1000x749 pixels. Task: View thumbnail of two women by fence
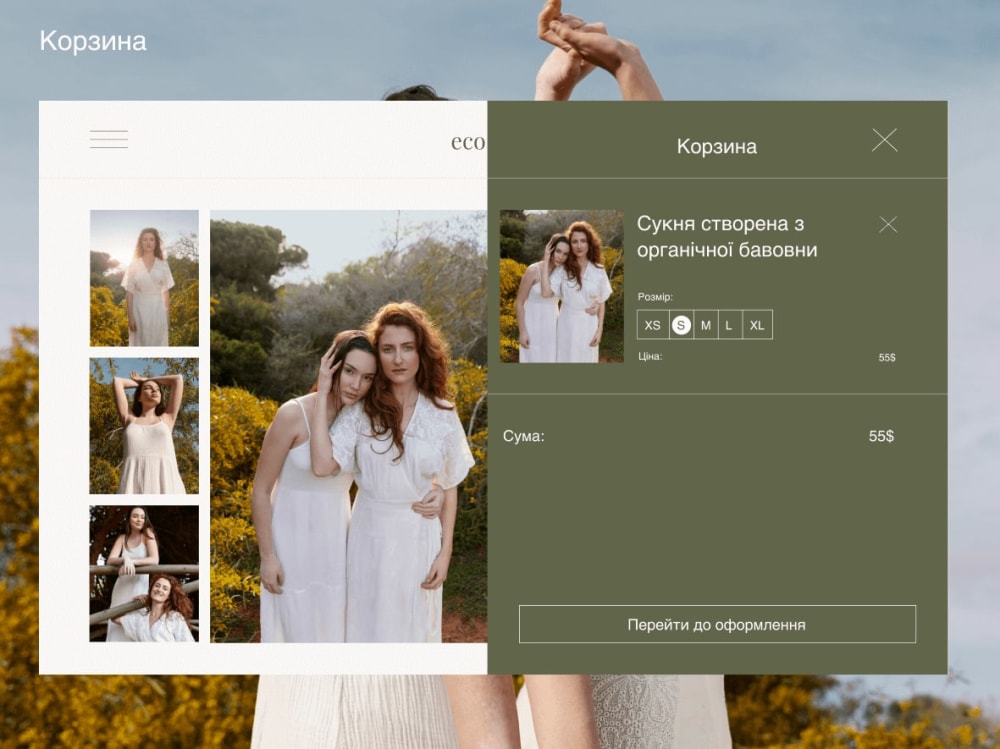(144, 574)
